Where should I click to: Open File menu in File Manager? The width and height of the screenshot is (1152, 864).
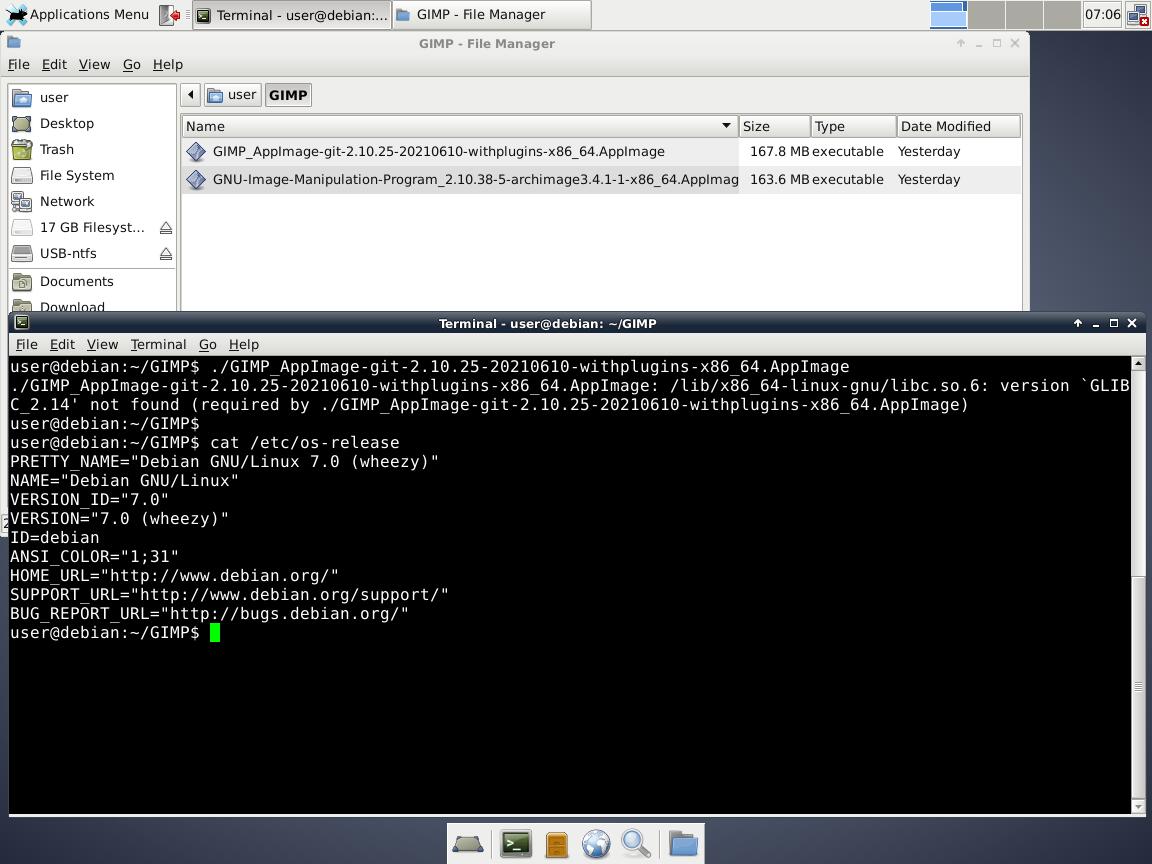pyautogui.click(x=18, y=65)
